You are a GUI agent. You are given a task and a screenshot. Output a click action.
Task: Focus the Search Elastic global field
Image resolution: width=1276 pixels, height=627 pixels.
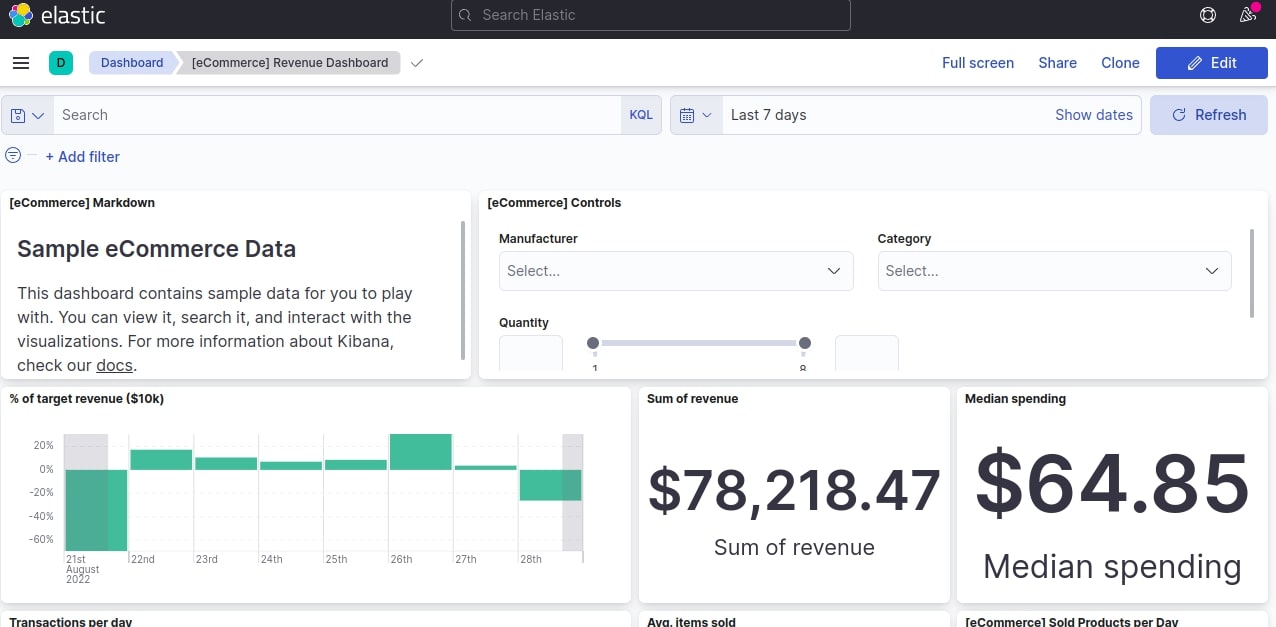[x=651, y=15]
